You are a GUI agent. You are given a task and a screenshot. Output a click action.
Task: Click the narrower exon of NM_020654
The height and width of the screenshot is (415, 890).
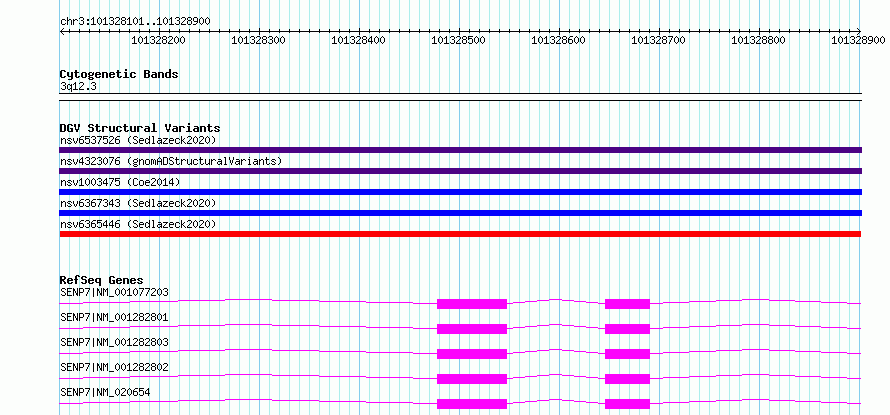pyautogui.click(x=627, y=404)
